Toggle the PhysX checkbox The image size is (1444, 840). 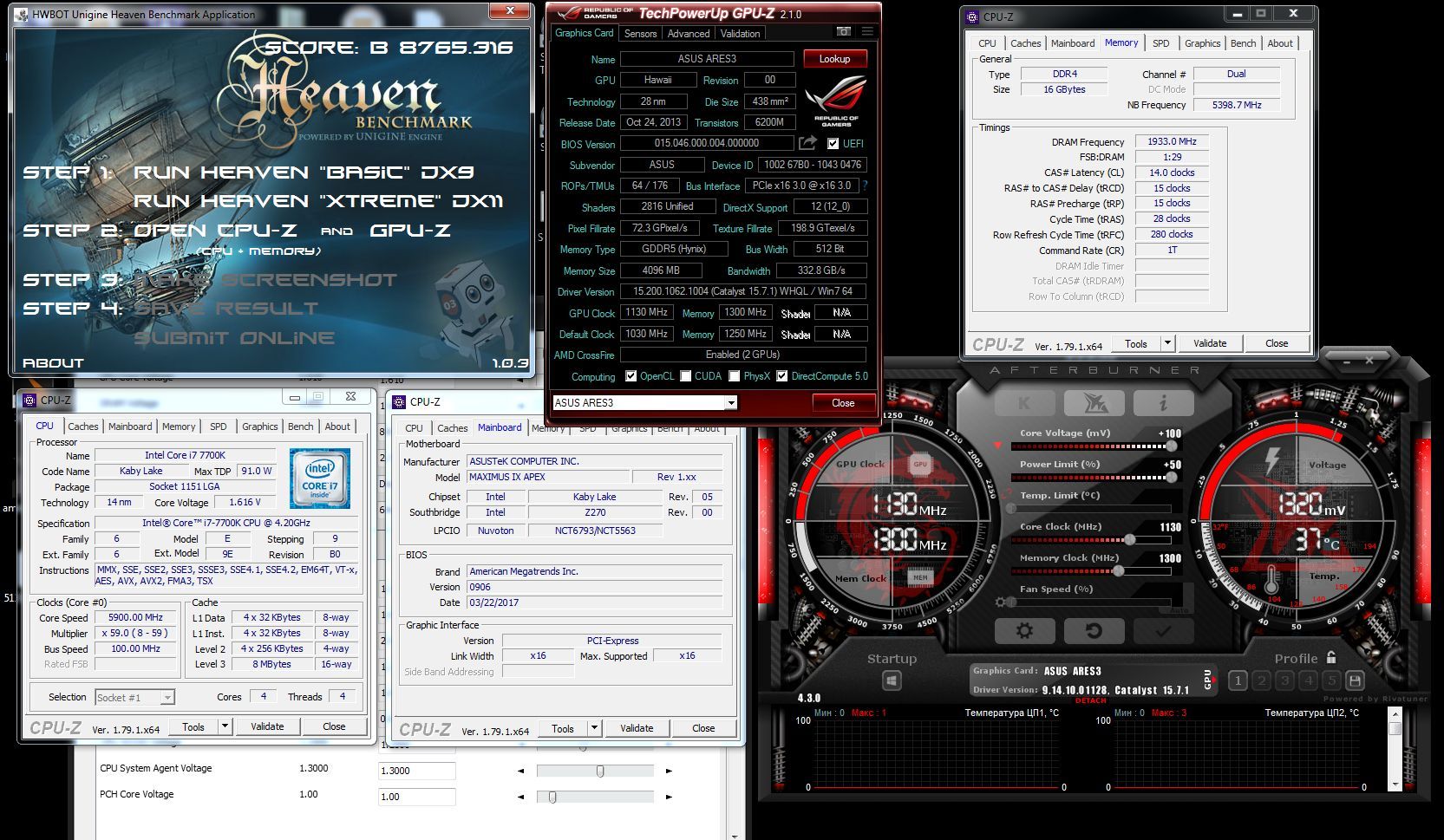[735, 376]
